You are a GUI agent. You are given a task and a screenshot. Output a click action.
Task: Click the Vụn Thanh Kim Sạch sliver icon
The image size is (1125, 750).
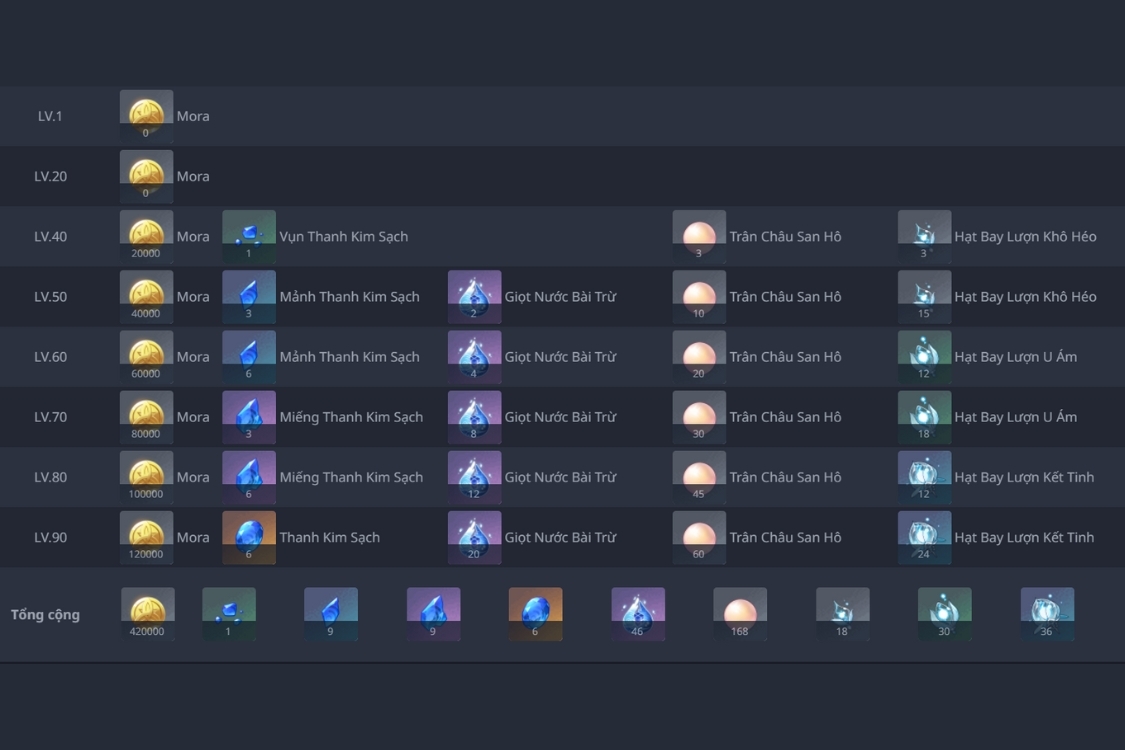click(249, 236)
